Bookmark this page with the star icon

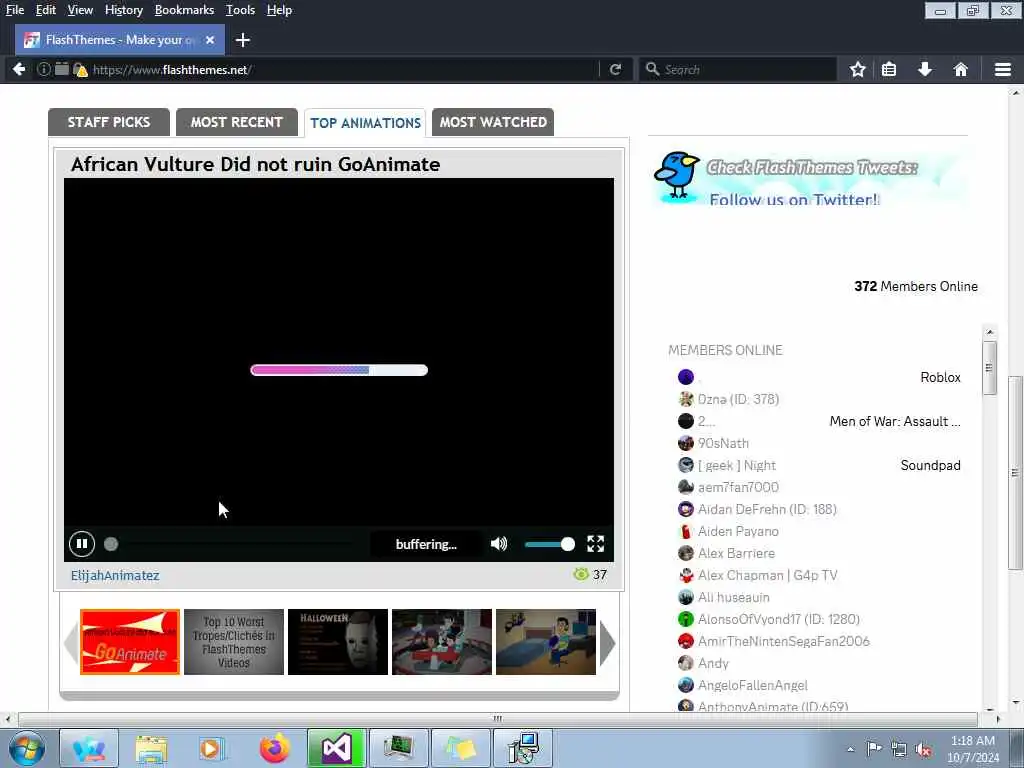[857, 69]
